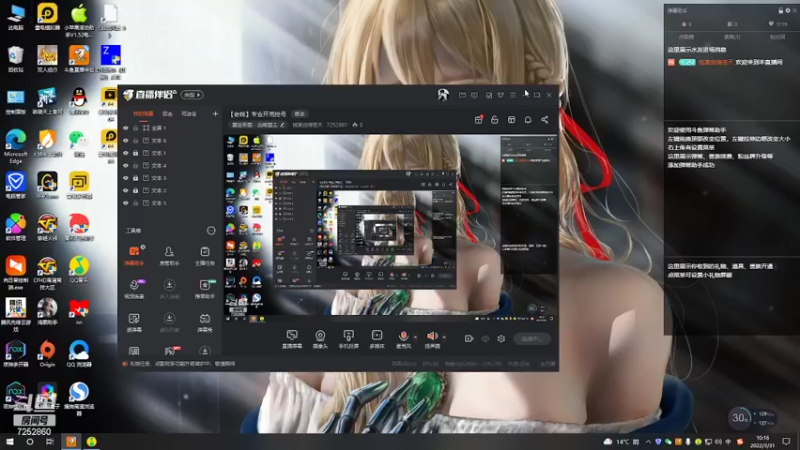Expand speaker options arrow

tap(444, 337)
